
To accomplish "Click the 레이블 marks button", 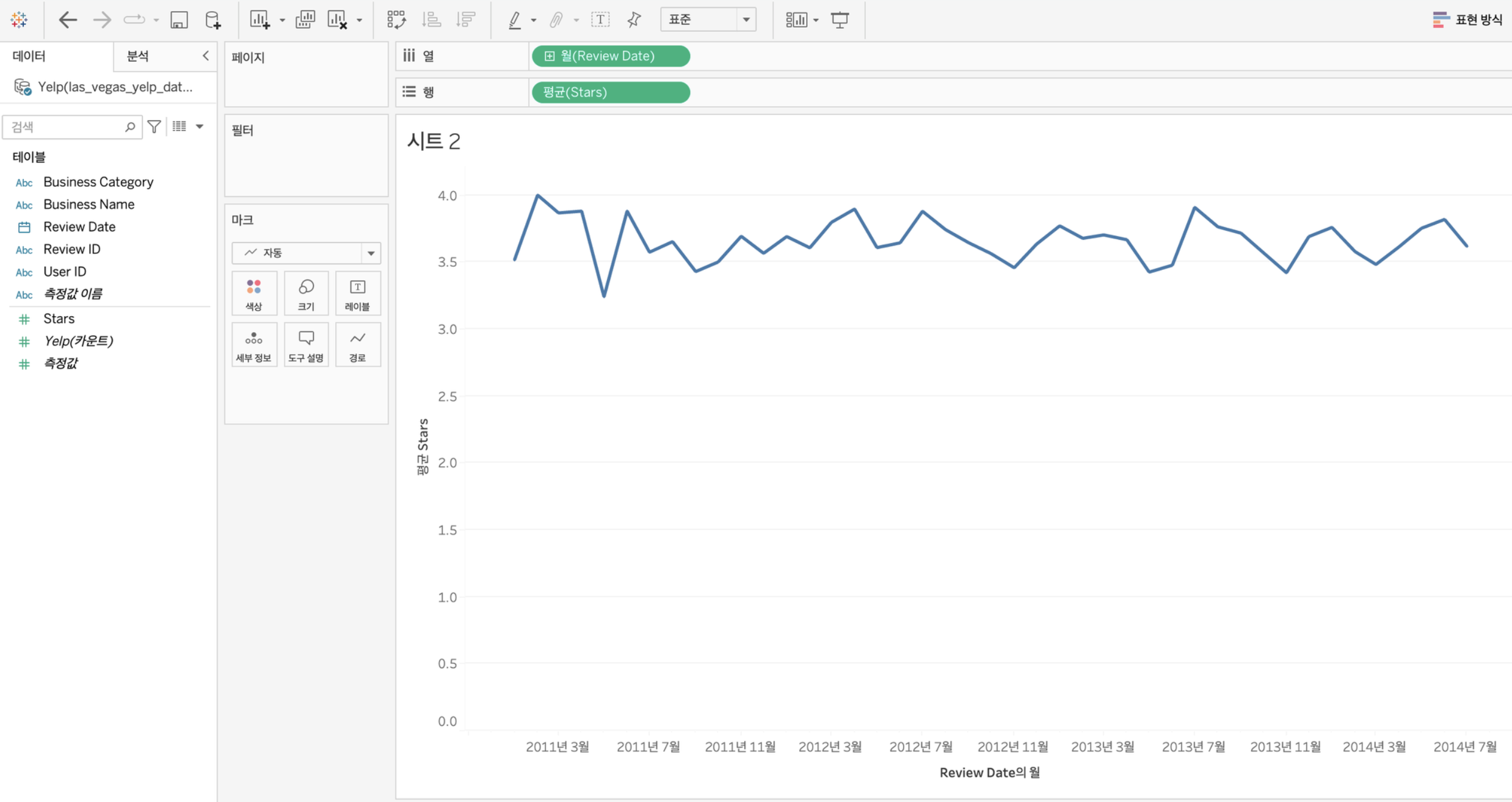I will point(357,294).
